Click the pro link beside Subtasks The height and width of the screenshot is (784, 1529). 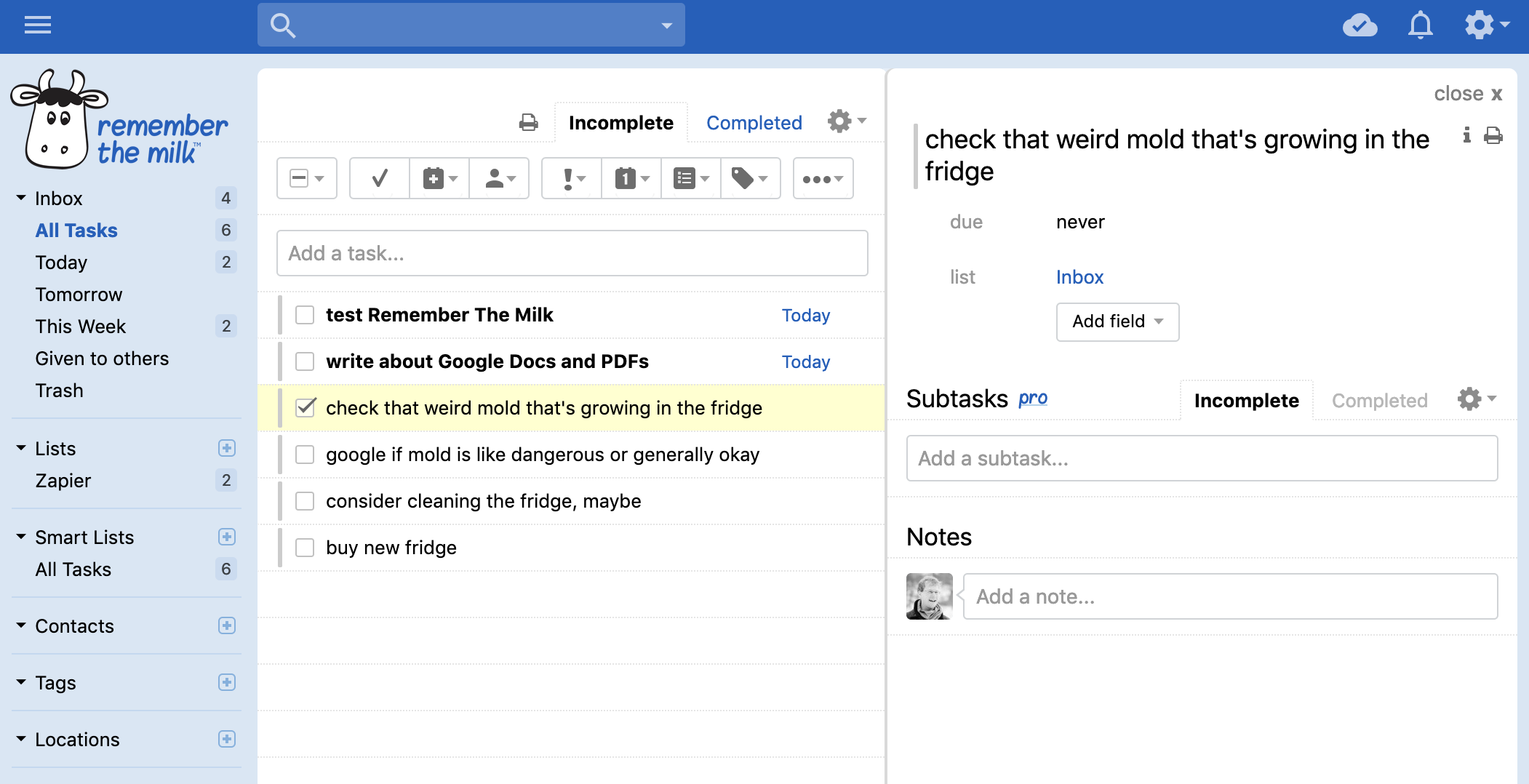[x=1033, y=399]
